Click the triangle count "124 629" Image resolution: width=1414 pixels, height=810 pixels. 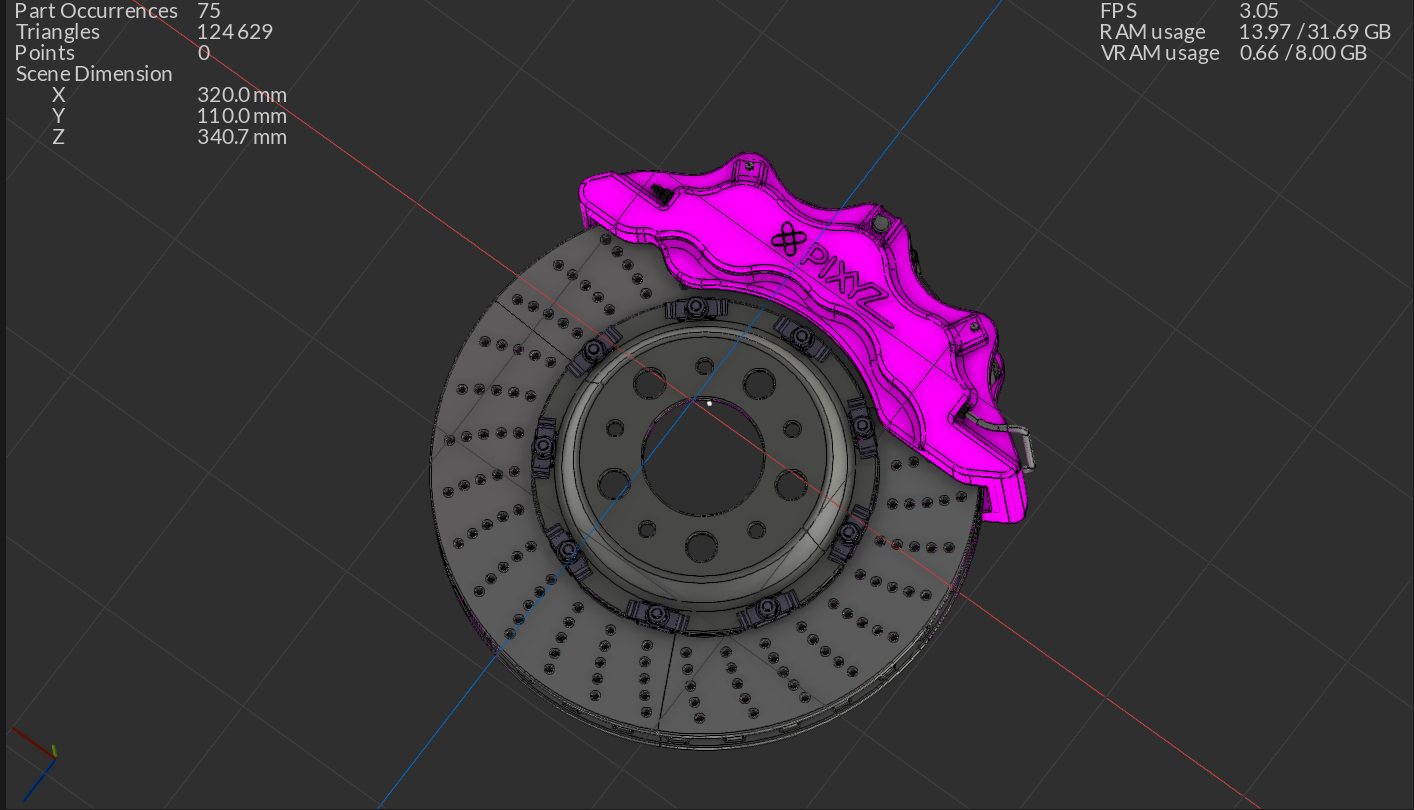coord(235,32)
